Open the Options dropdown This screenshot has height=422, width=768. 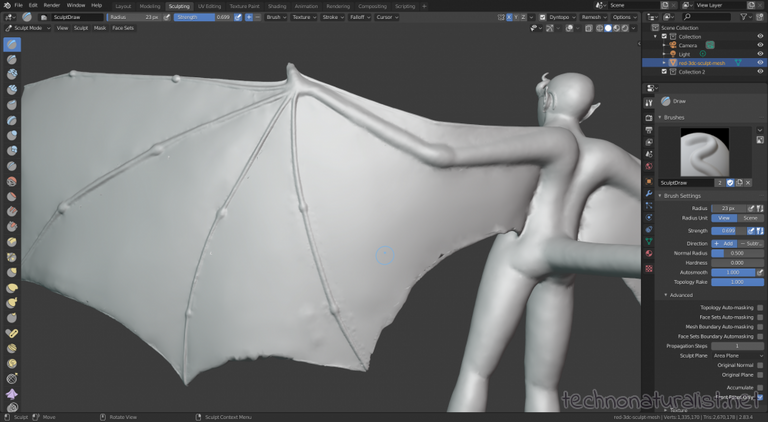coord(624,17)
